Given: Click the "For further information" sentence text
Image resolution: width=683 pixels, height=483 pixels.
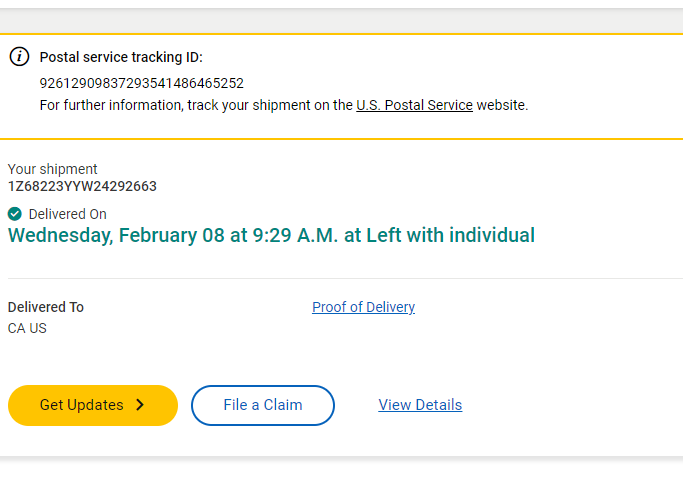Looking at the screenshot, I should pyautogui.click(x=195, y=105).
